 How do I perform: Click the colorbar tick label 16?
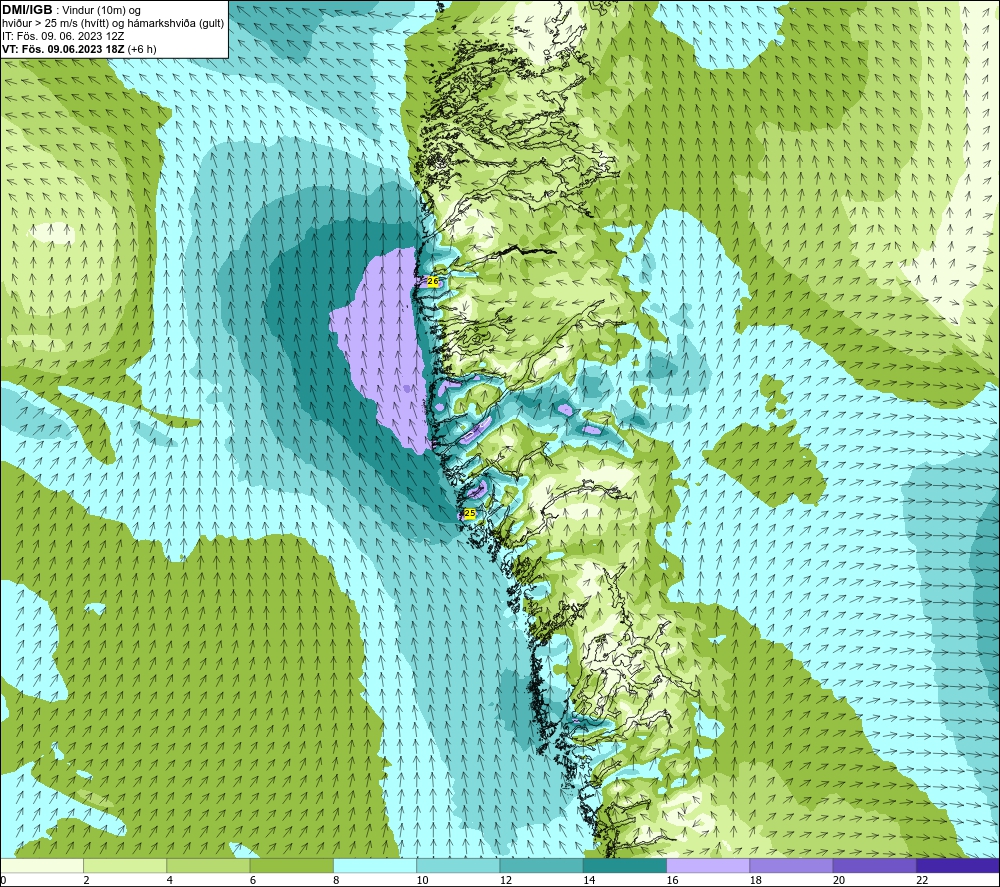tap(673, 880)
